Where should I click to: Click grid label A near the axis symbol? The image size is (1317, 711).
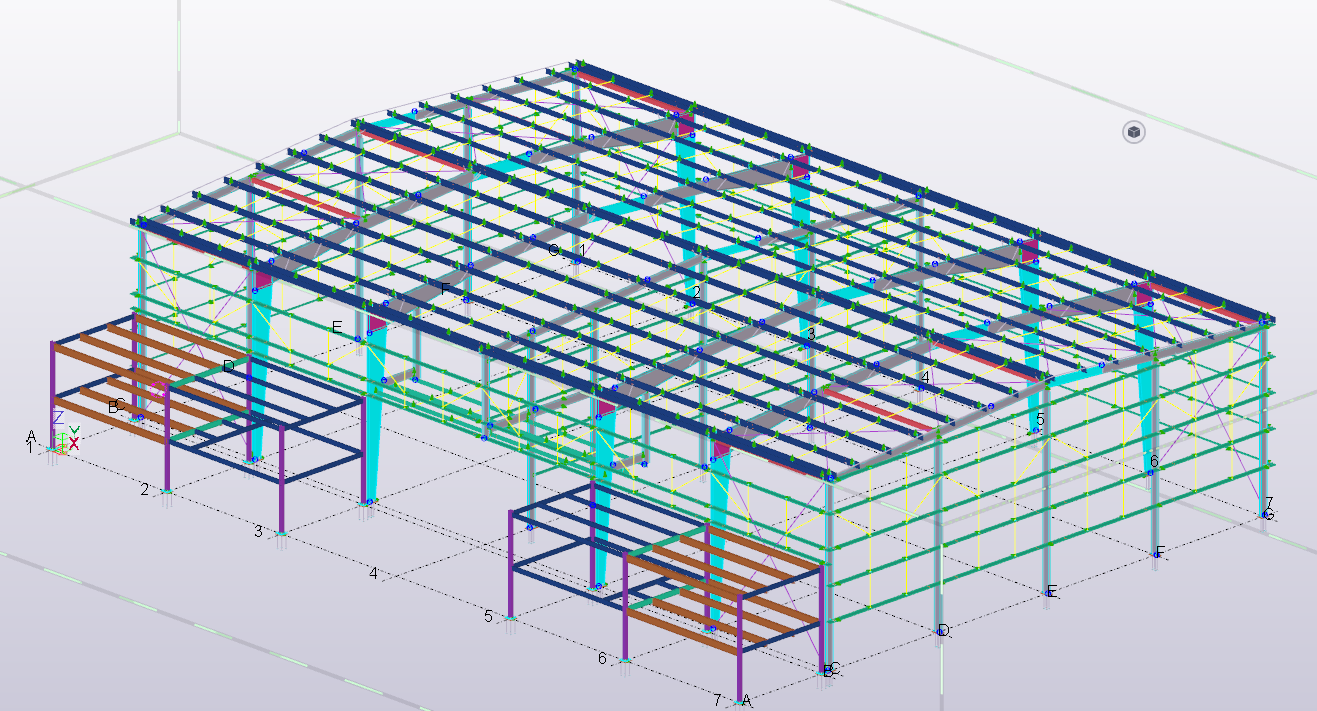(x=31, y=436)
